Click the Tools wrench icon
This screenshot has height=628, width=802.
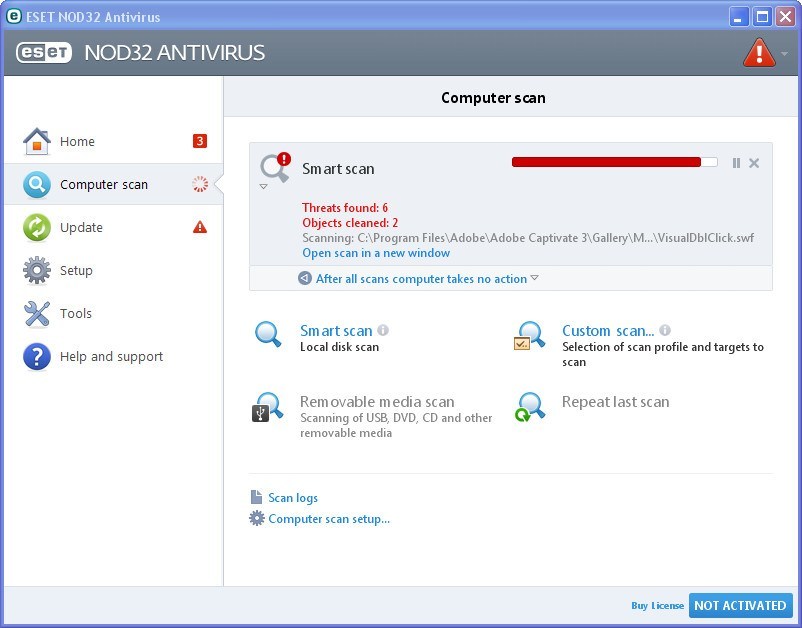click(36, 313)
